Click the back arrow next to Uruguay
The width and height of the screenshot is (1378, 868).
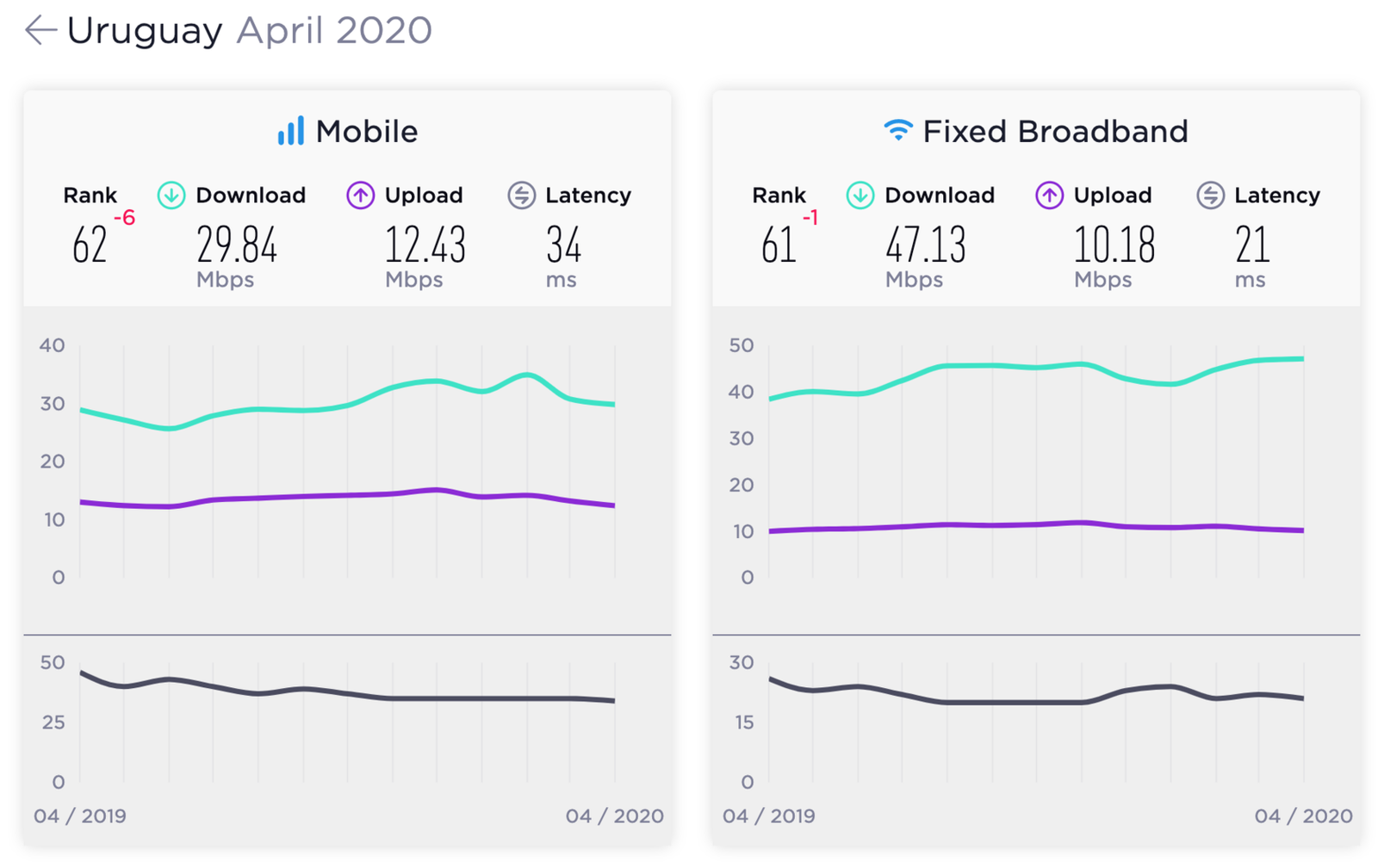coord(40,30)
